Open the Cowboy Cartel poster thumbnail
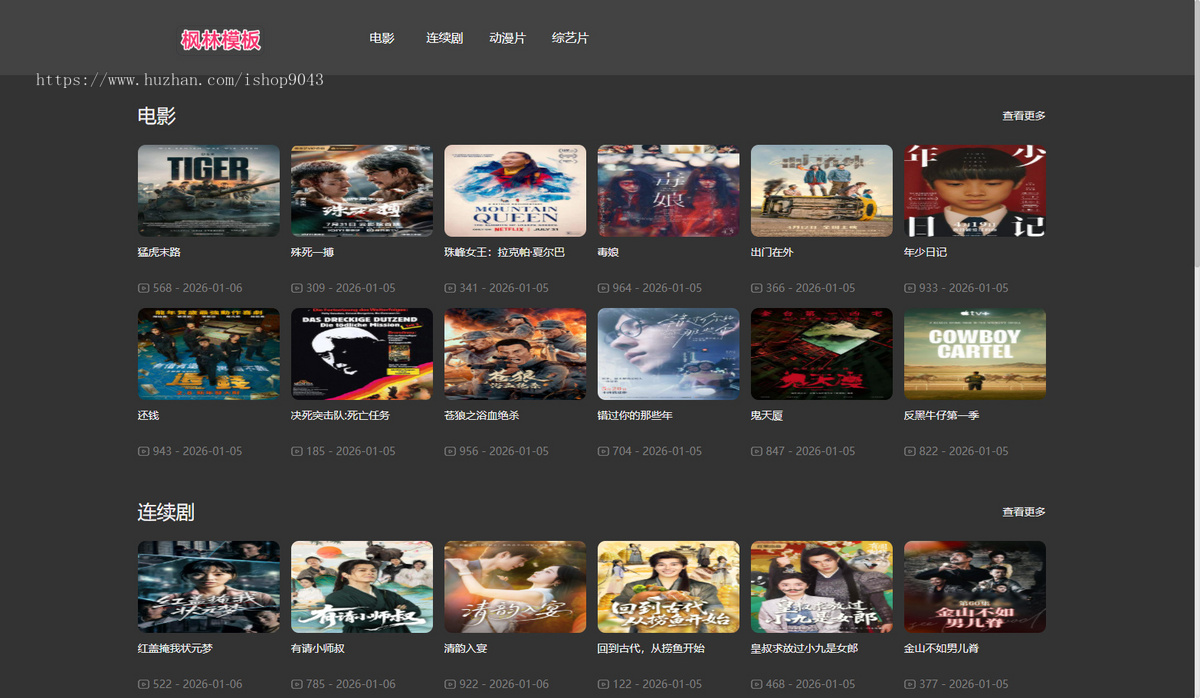1200x698 pixels. [975, 354]
